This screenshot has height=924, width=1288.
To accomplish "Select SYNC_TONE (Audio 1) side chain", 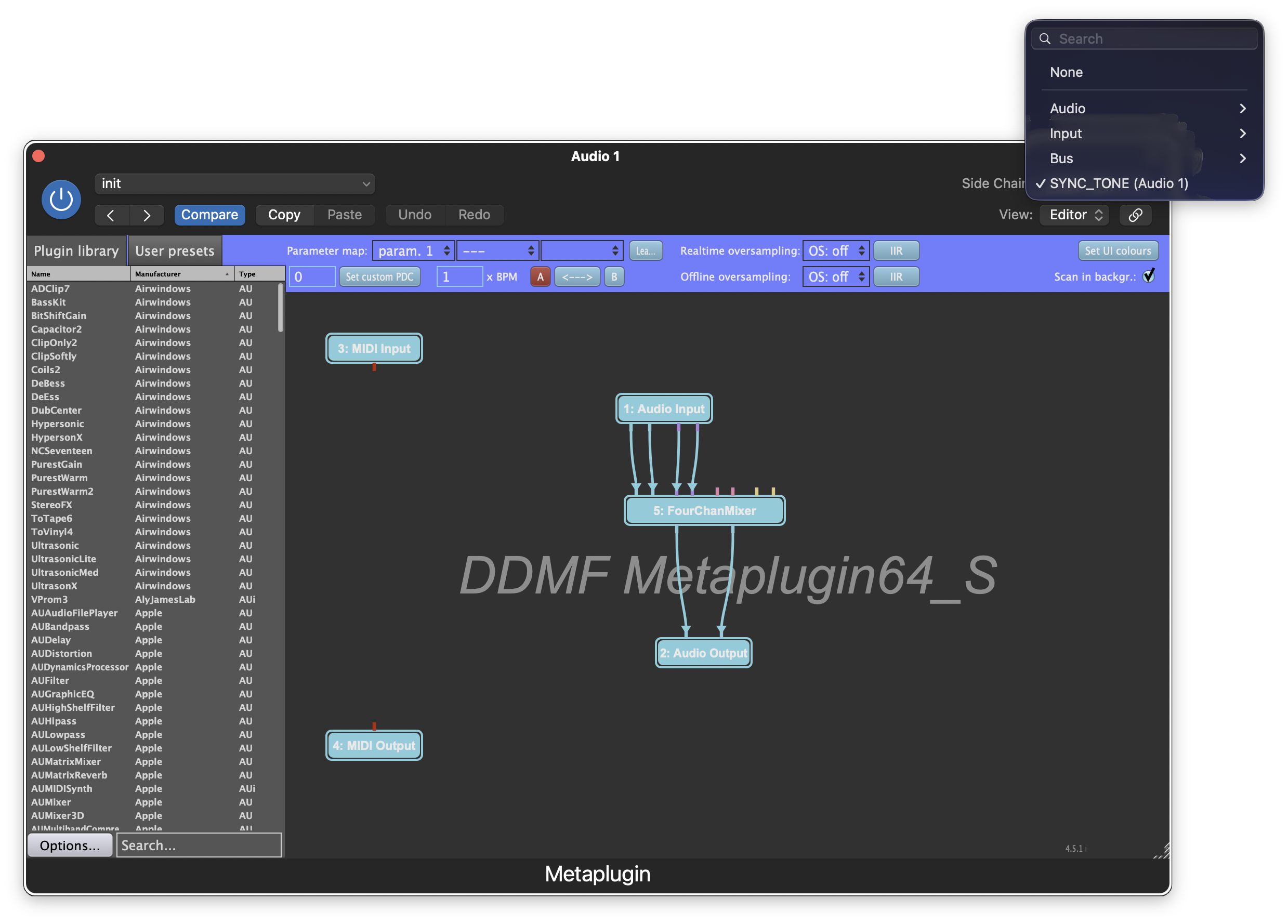I will [x=1145, y=183].
